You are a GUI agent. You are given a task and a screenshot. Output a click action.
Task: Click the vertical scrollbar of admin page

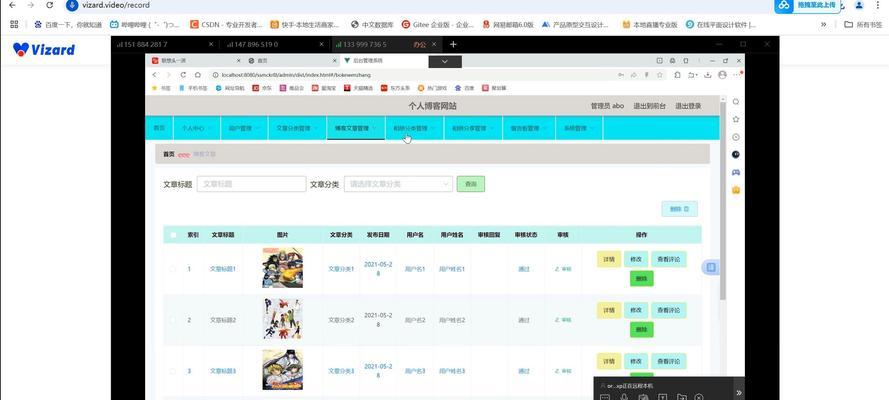(x=723, y=201)
